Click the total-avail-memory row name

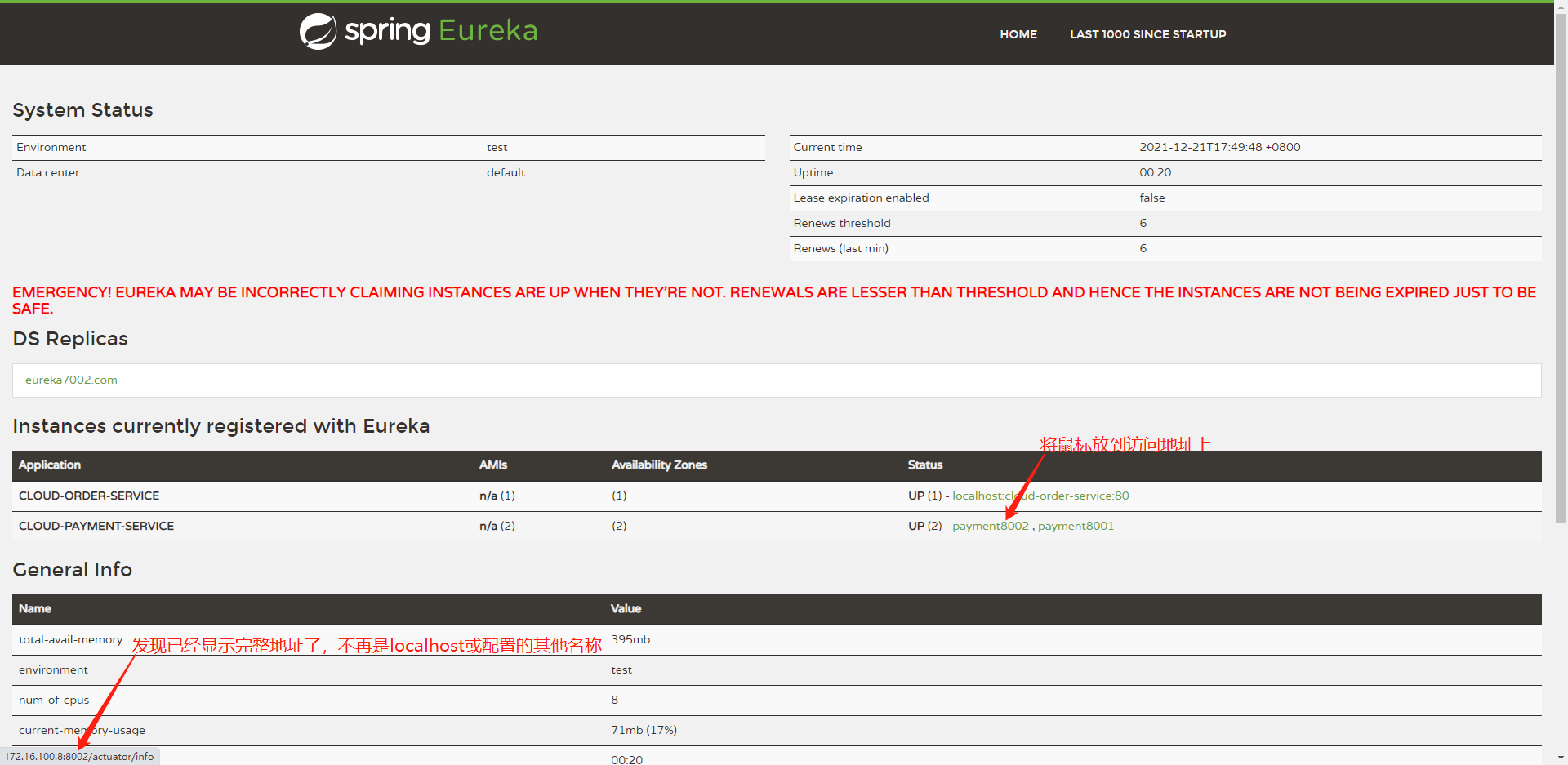pos(70,639)
